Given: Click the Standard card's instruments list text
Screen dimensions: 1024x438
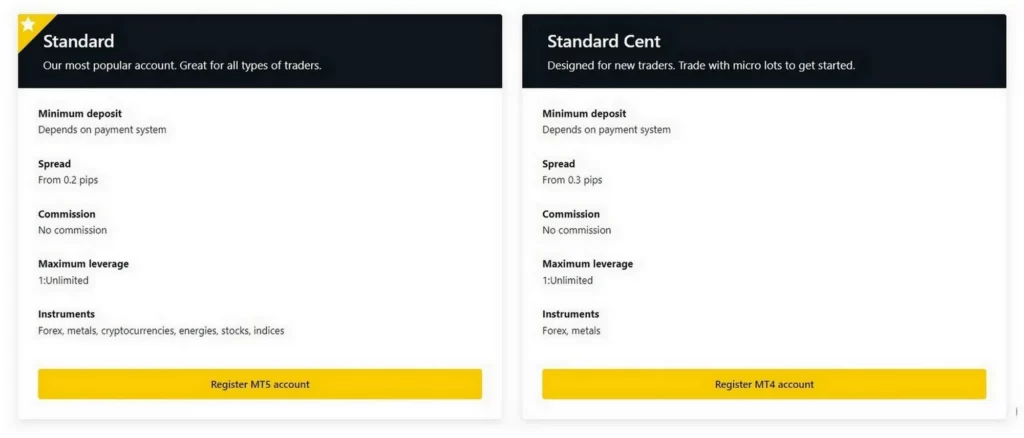Looking at the screenshot, I should click(161, 330).
